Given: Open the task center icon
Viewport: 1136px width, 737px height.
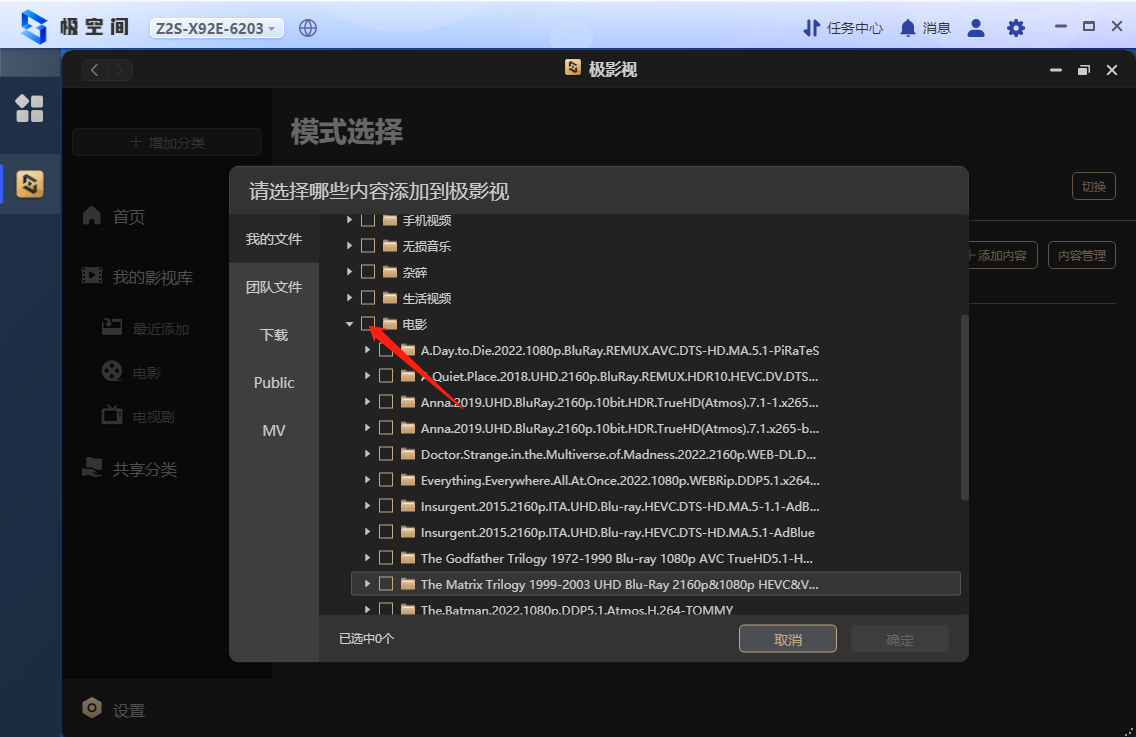Looking at the screenshot, I should click(x=812, y=28).
